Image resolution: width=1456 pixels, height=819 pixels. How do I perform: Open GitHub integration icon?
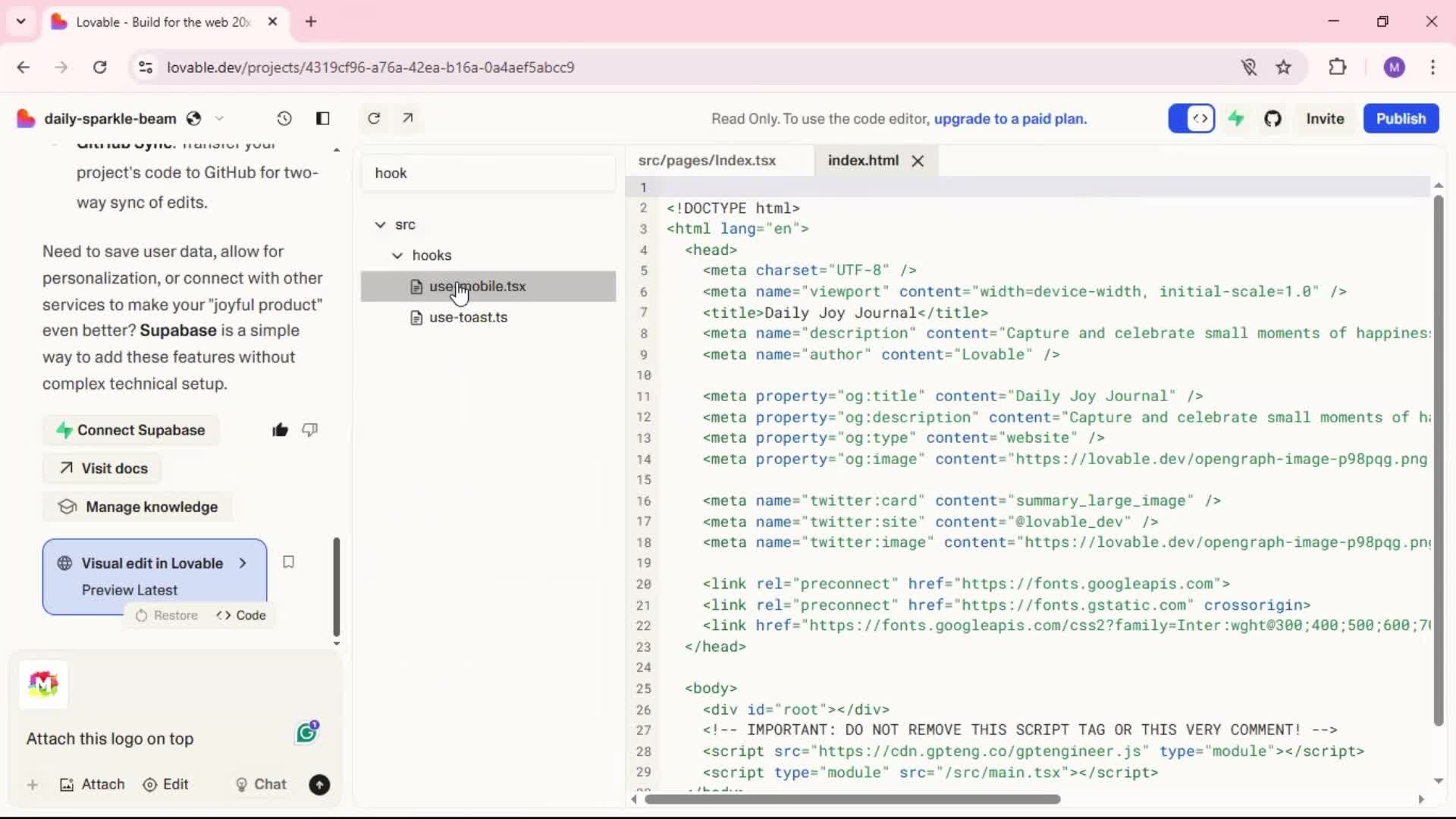[x=1272, y=118]
